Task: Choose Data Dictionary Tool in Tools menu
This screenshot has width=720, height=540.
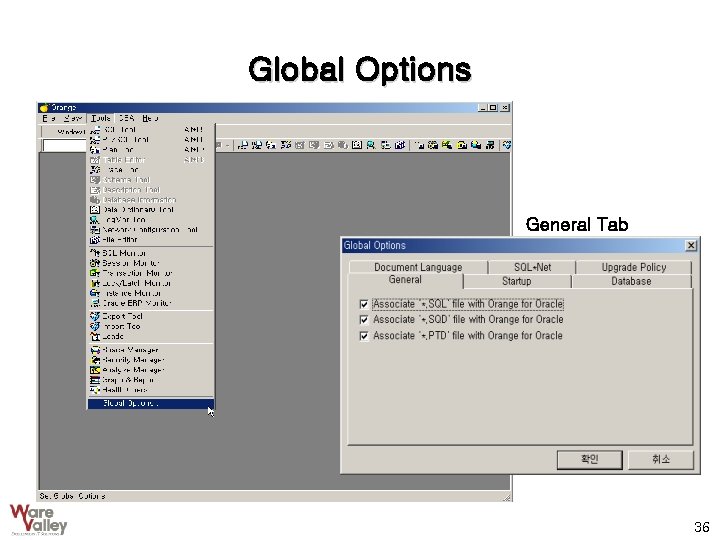Action: pyautogui.click(x=151, y=210)
